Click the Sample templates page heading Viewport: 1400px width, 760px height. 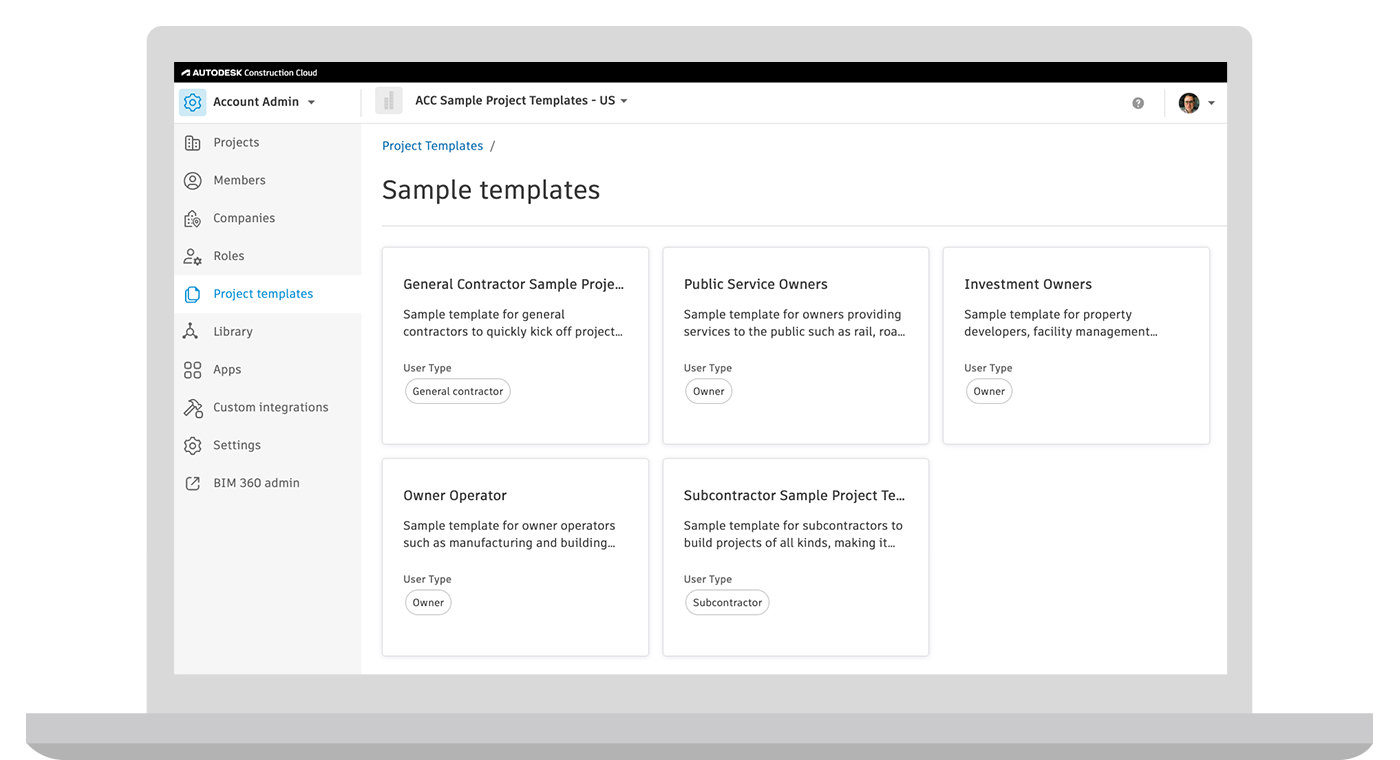tap(491, 190)
